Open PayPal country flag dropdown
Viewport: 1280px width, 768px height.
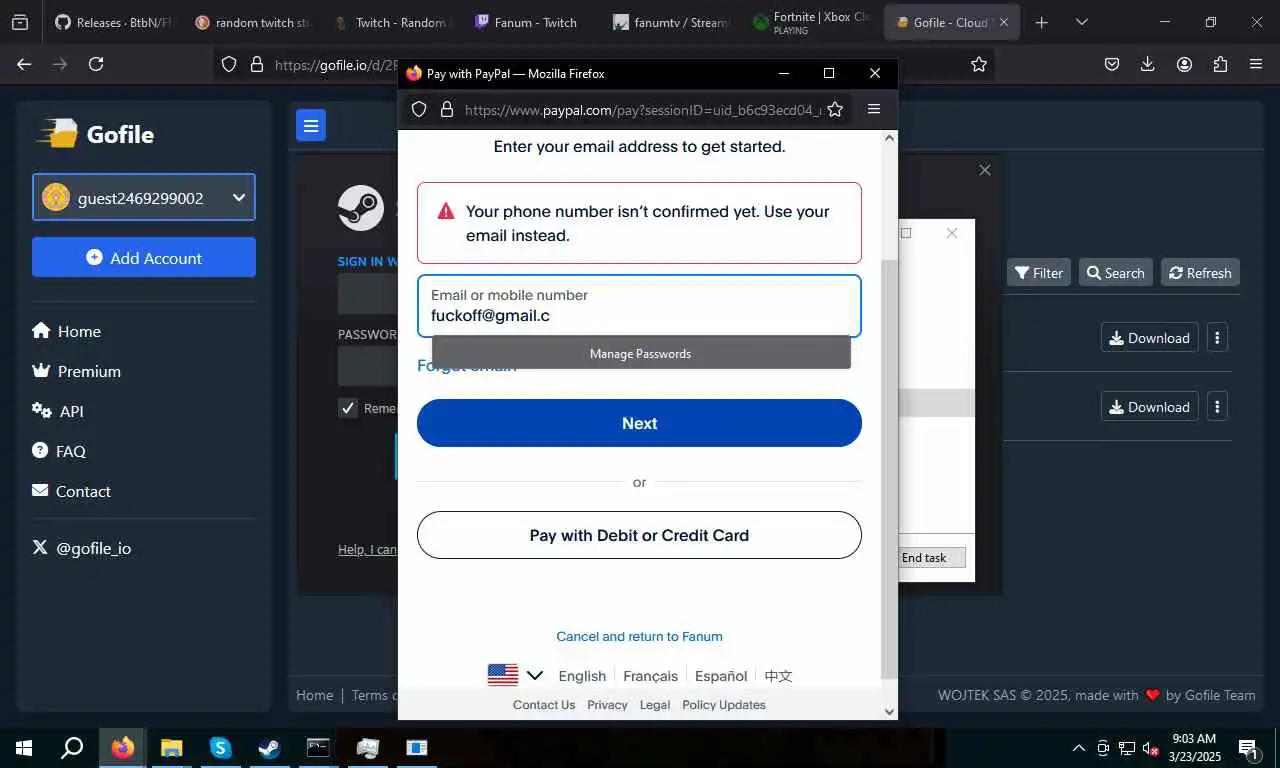tap(515, 675)
